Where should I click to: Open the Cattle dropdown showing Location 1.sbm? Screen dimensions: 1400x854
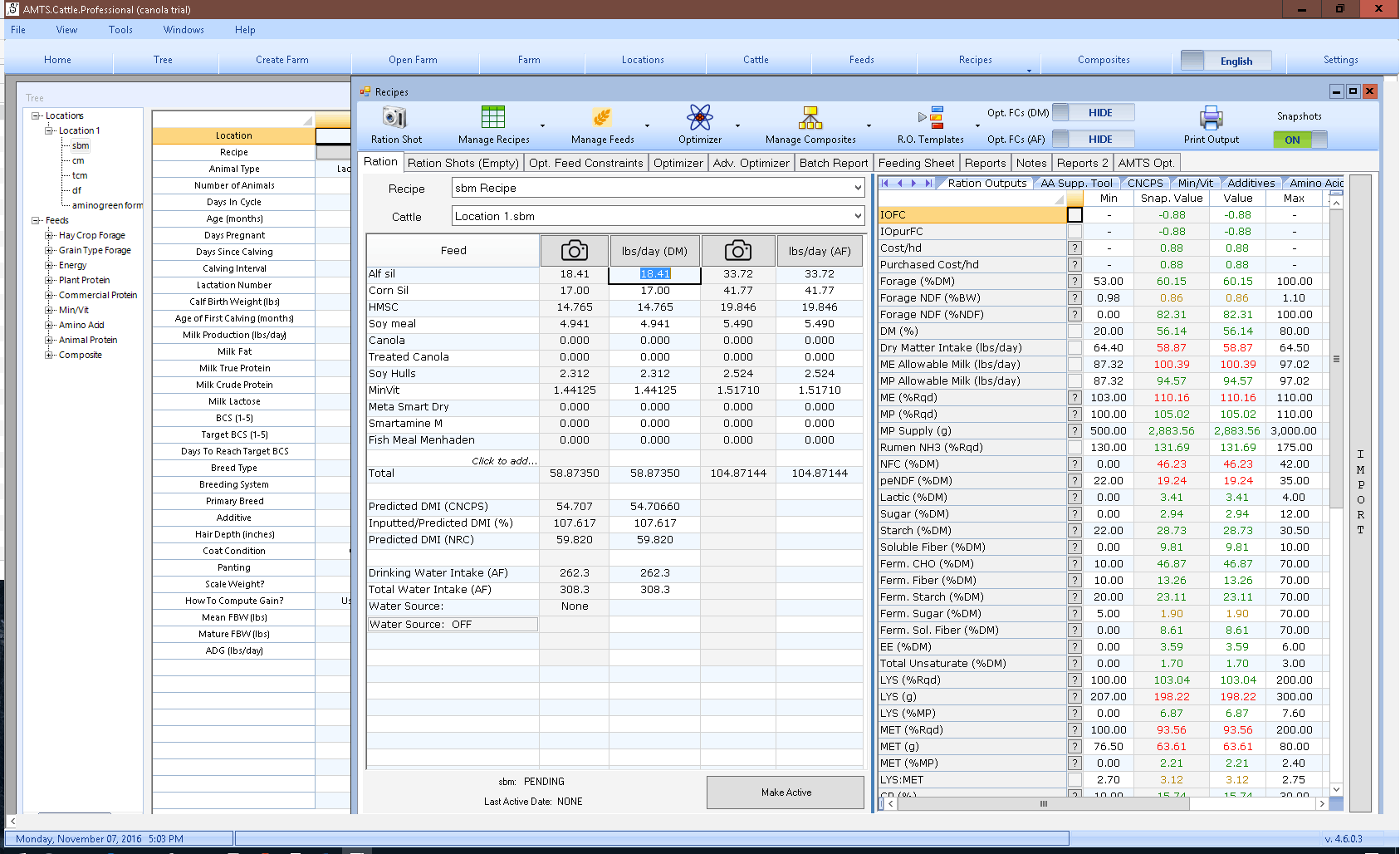click(658, 217)
